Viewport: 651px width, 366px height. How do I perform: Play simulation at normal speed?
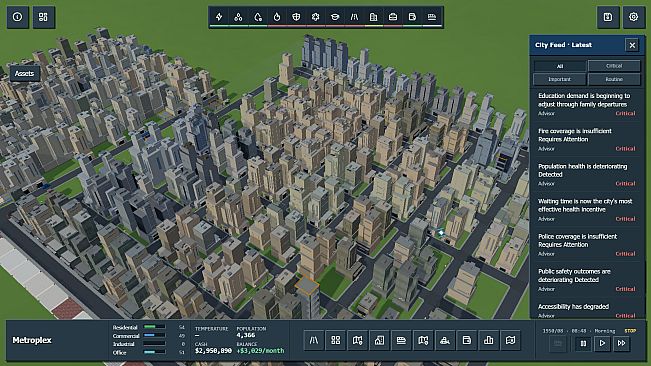tap(602, 344)
